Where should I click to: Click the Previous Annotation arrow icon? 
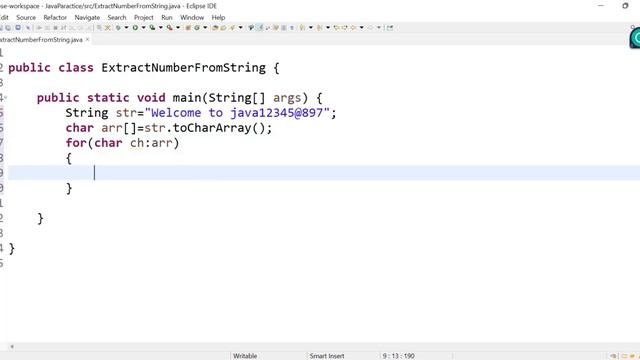[319, 28]
